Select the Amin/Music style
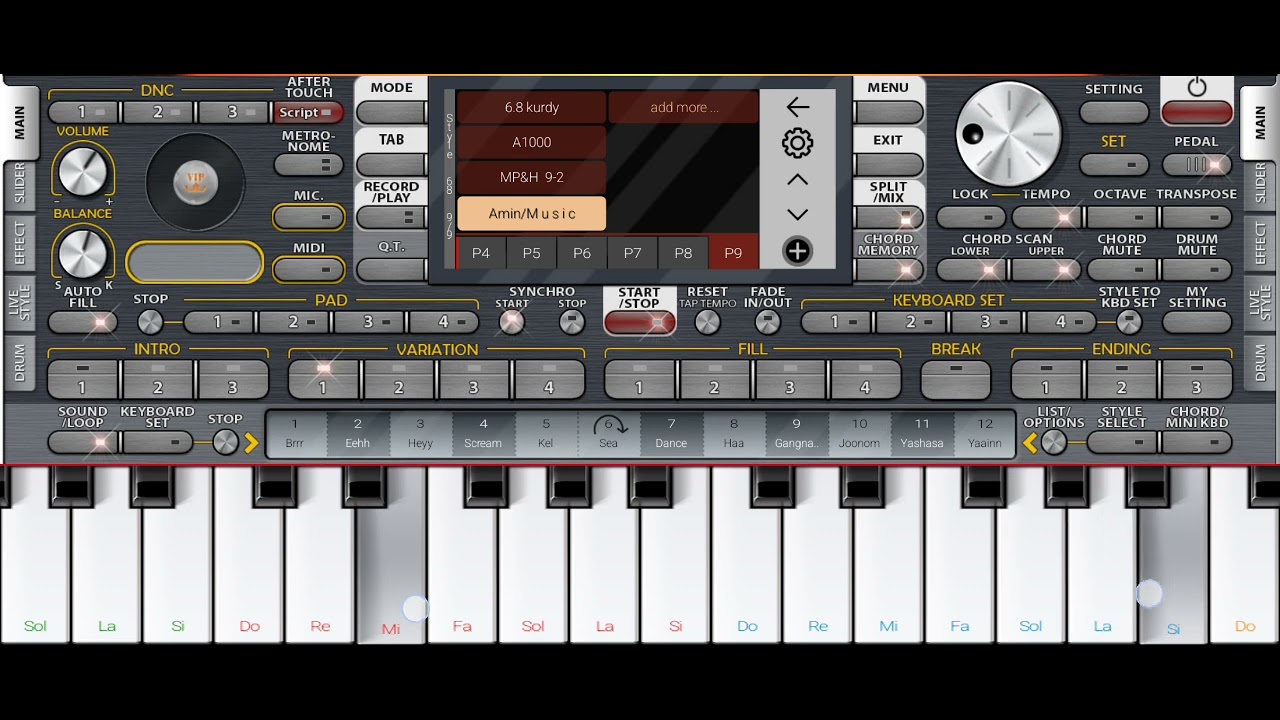Viewport: 1280px width, 720px height. coord(532,213)
